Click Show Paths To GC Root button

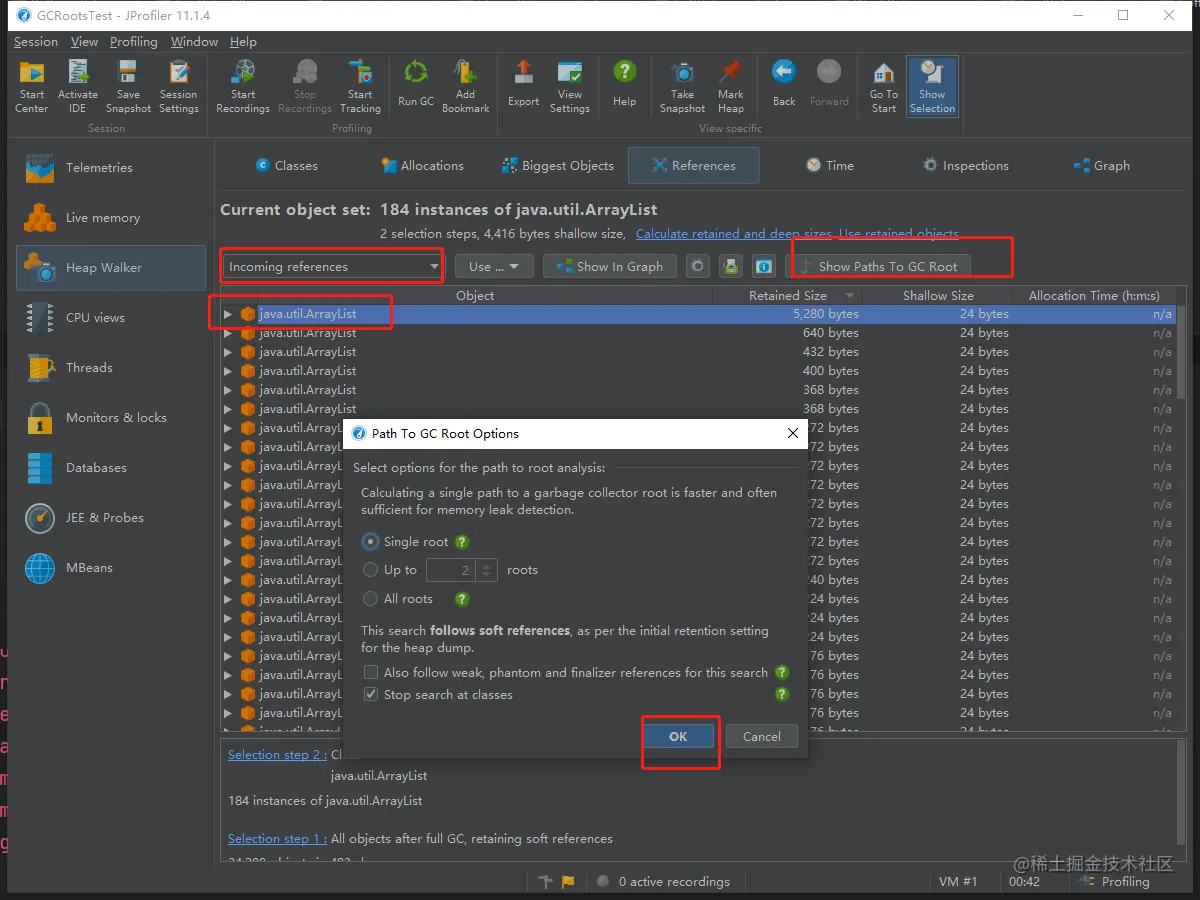pyautogui.click(x=879, y=267)
